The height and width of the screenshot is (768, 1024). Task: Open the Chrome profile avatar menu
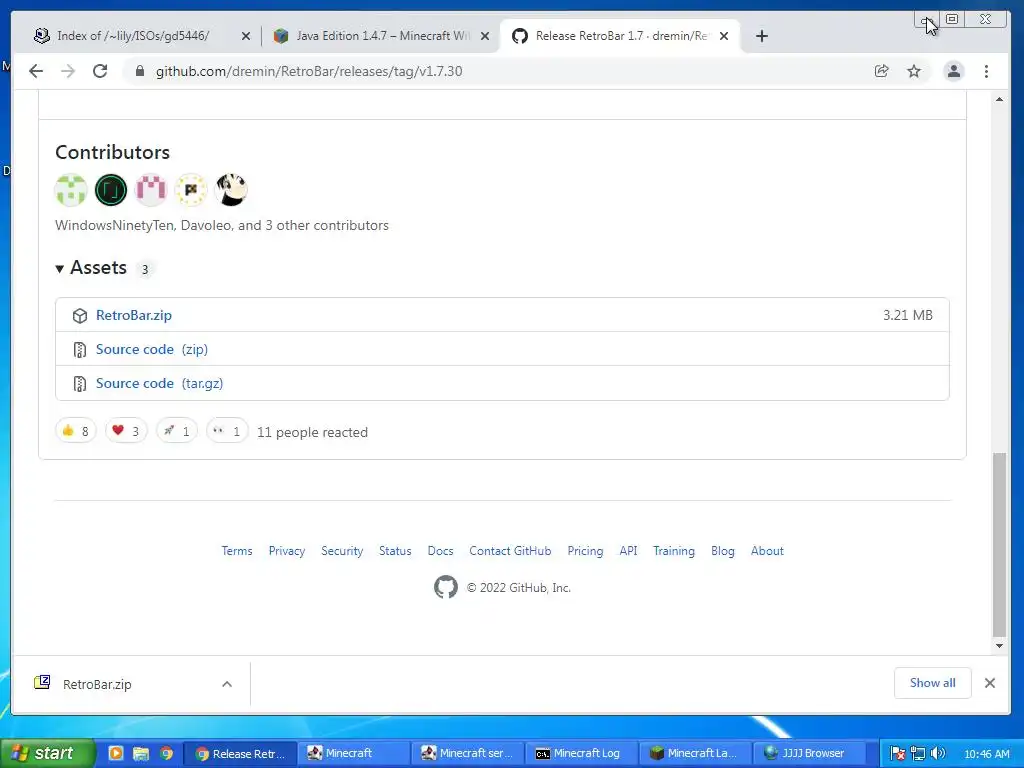tap(953, 71)
